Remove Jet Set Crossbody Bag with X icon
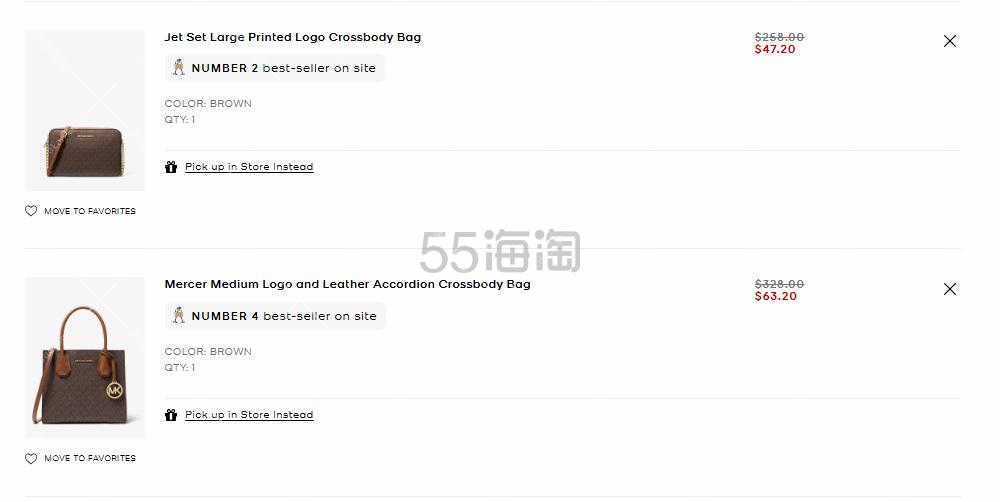Screen dimensions: 1000x502 (x=950, y=41)
